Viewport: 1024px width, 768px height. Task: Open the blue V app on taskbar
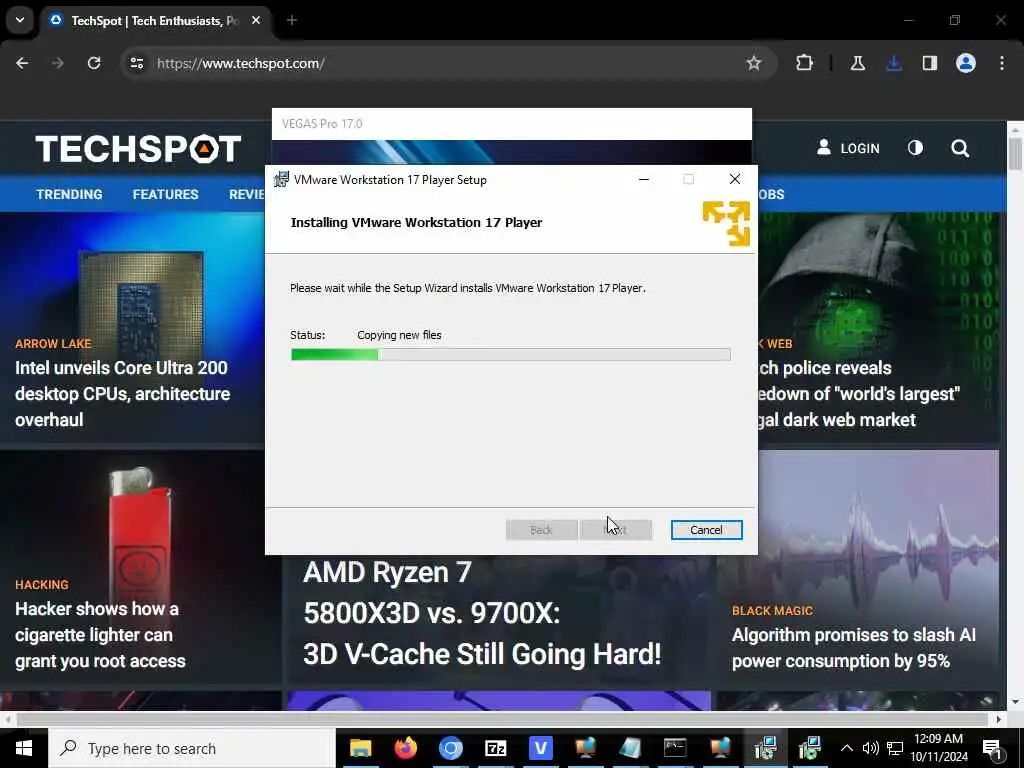(x=541, y=748)
